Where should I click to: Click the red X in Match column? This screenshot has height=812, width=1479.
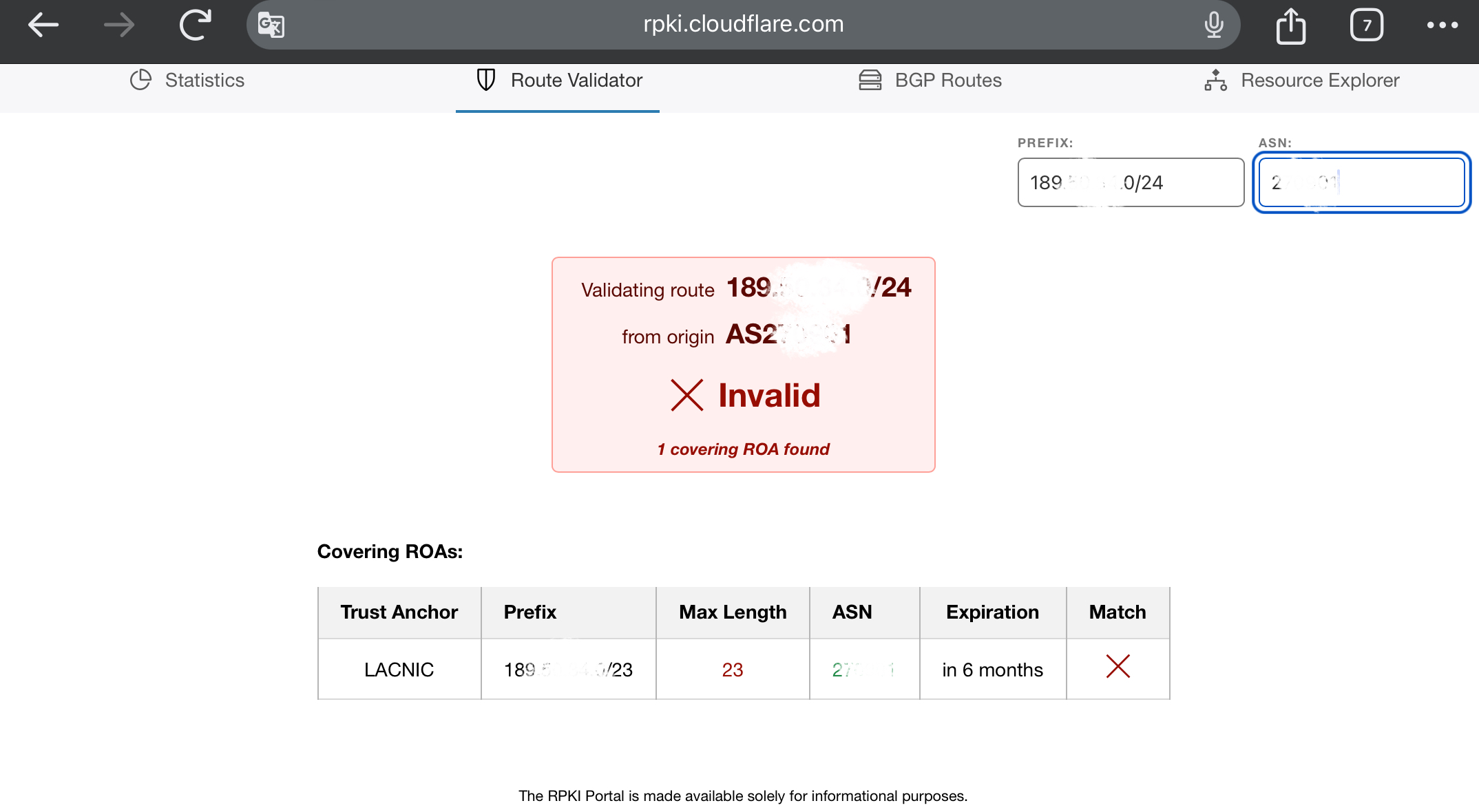tap(1118, 667)
